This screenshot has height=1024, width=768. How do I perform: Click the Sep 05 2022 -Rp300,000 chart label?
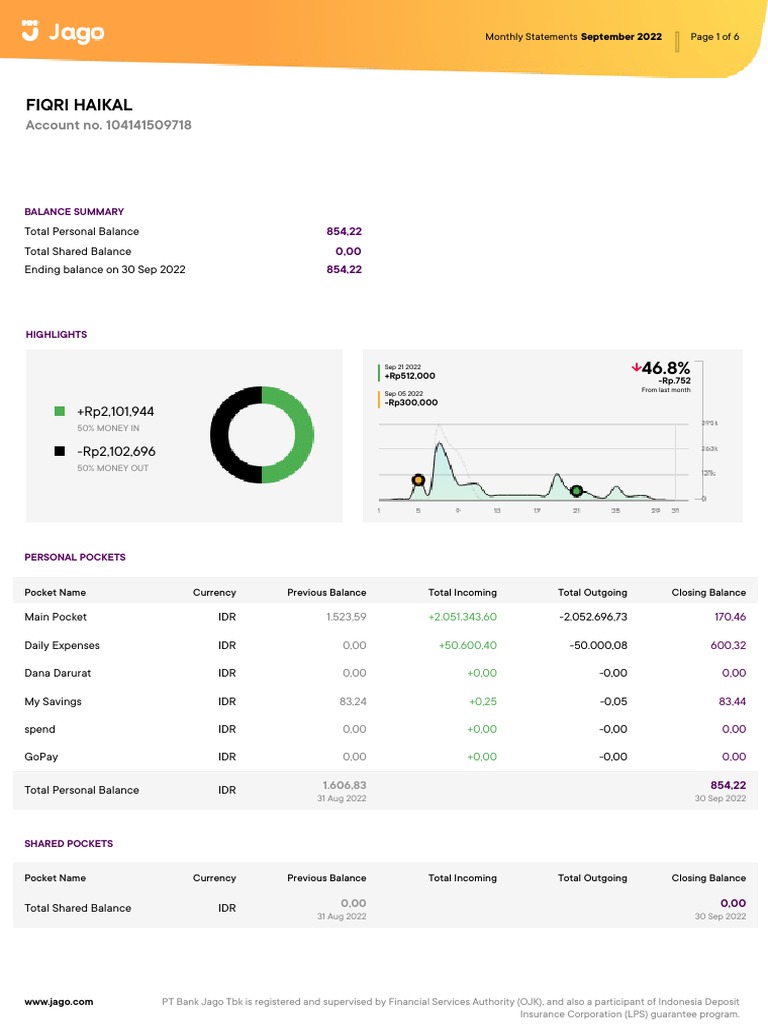tap(411, 398)
